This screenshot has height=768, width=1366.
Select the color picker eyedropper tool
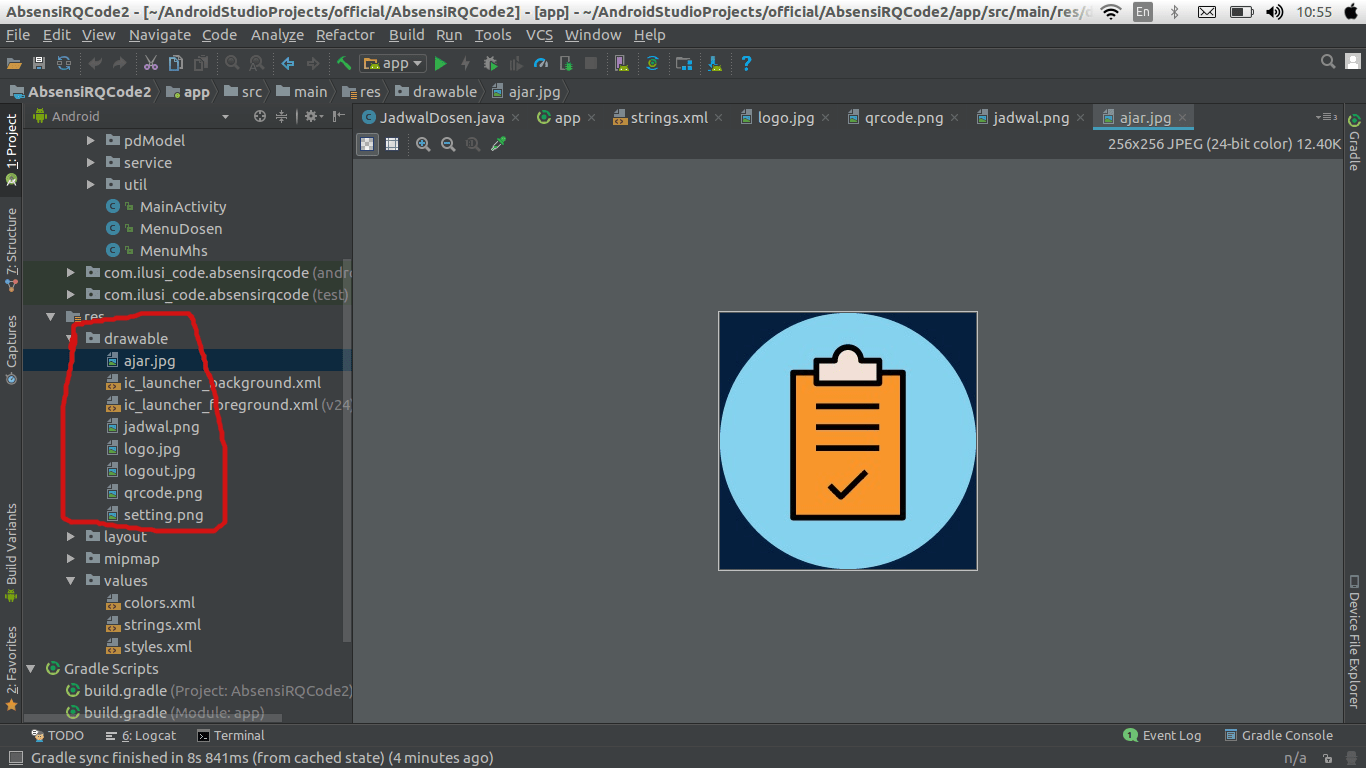pyautogui.click(x=498, y=144)
